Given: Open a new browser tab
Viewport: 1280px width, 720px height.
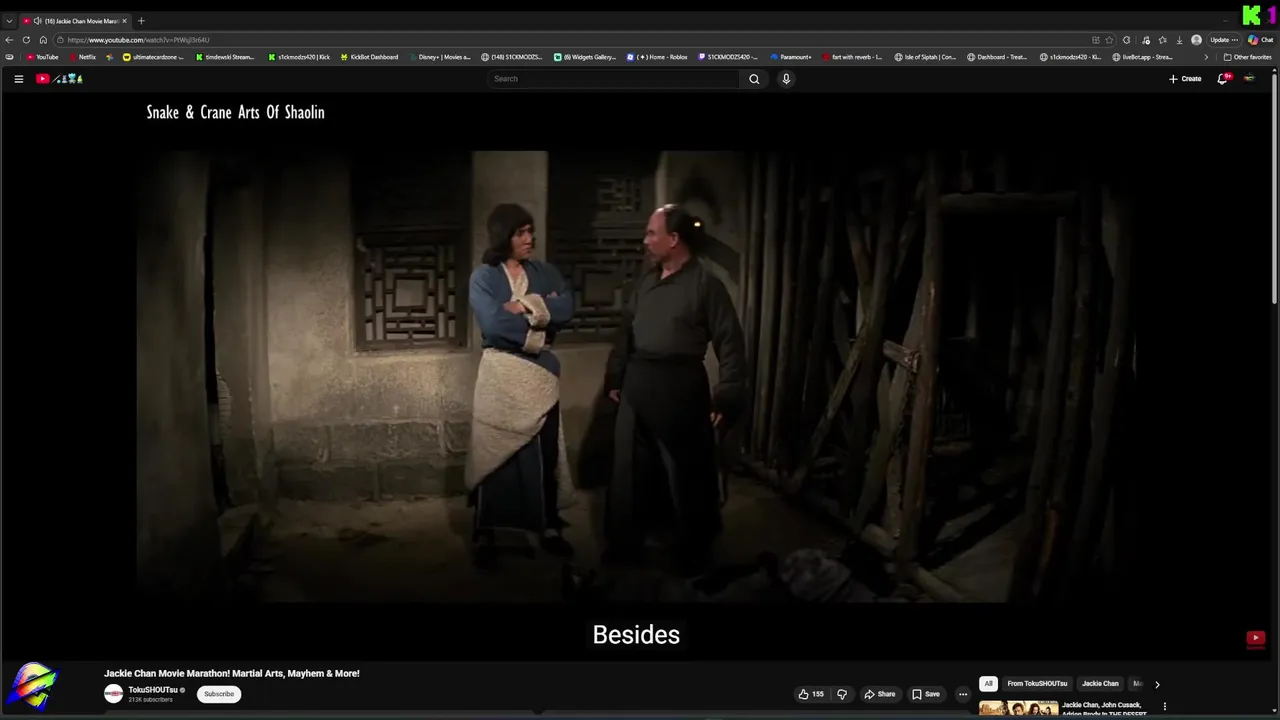Looking at the screenshot, I should click(141, 21).
